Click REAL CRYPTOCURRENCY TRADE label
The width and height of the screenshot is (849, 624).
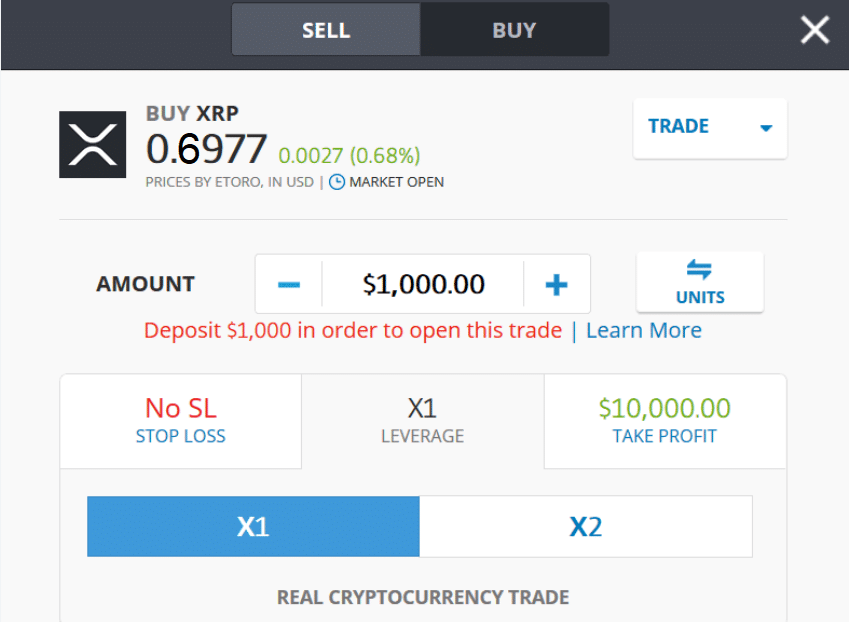(x=423, y=597)
